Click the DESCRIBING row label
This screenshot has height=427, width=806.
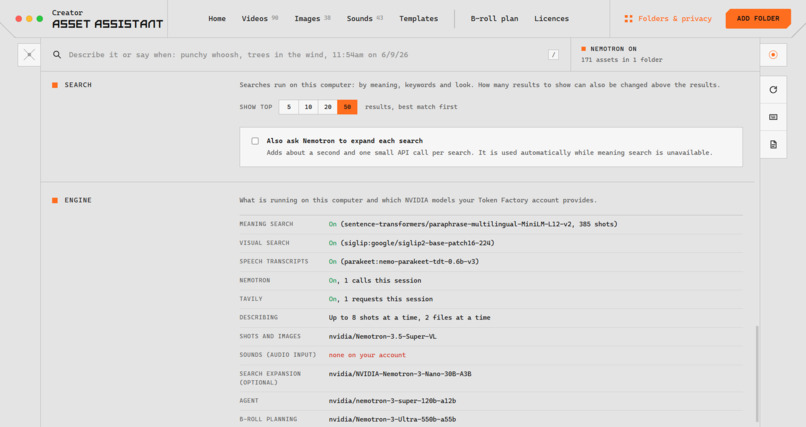[x=258, y=318]
